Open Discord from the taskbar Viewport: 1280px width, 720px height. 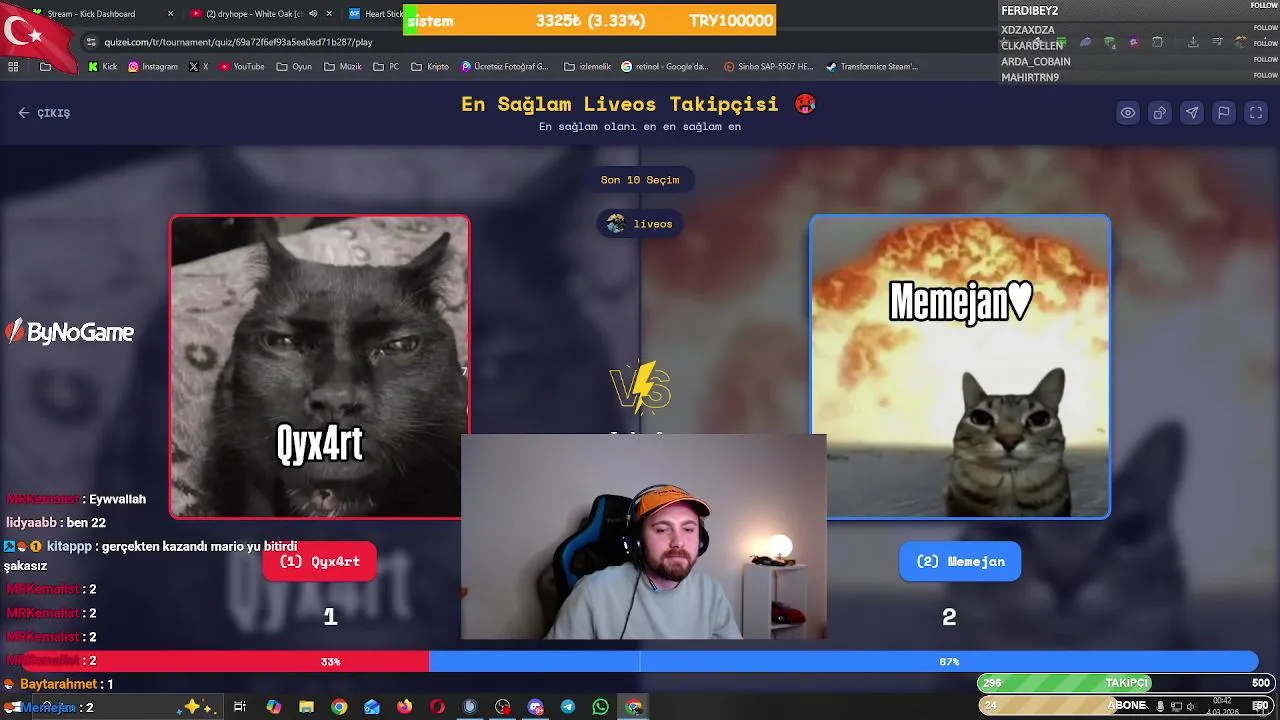click(x=535, y=707)
